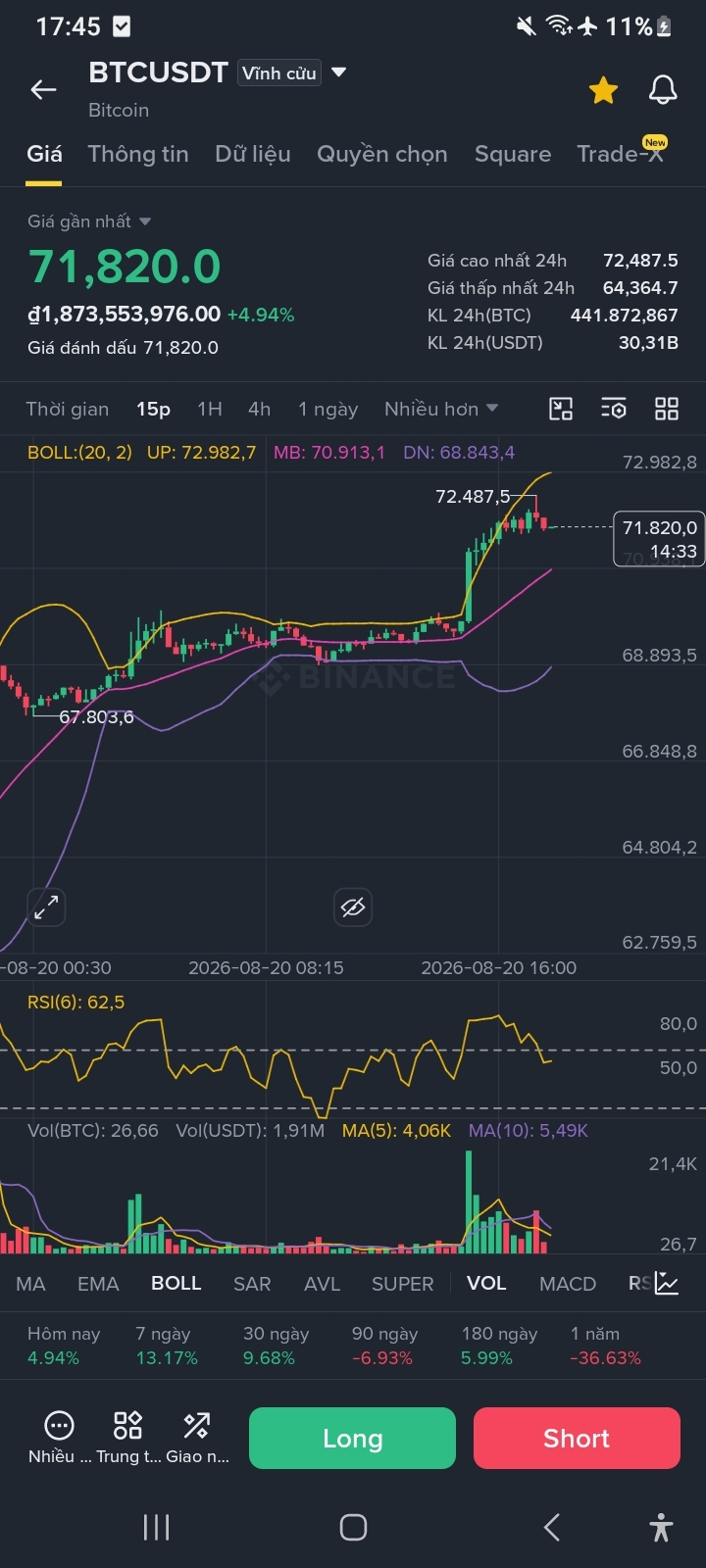Viewport: 706px width, 1568px height.
Task: Open price alert bell icon
Action: click(664, 90)
